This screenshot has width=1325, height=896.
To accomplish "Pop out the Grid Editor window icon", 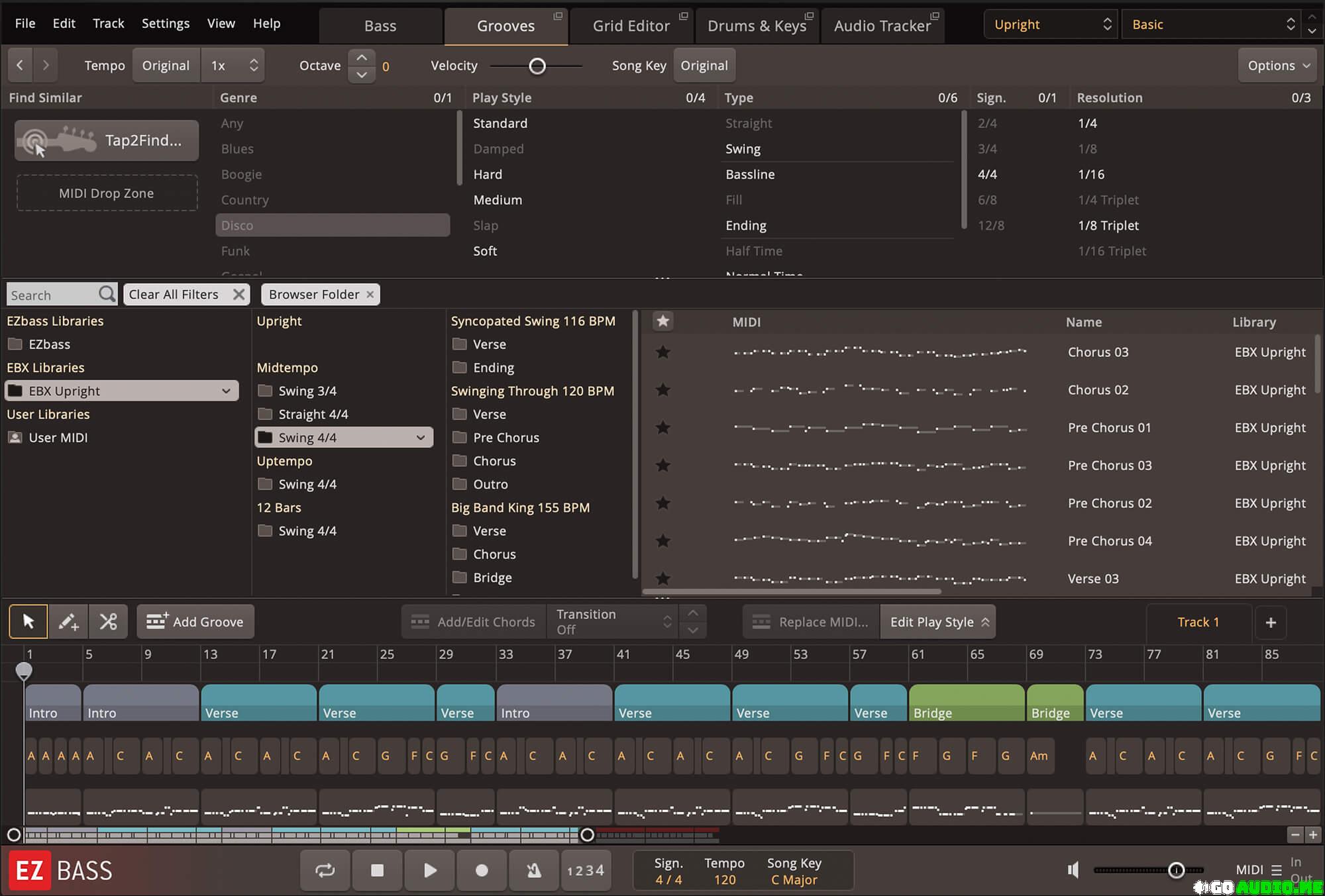I will click(x=684, y=16).
